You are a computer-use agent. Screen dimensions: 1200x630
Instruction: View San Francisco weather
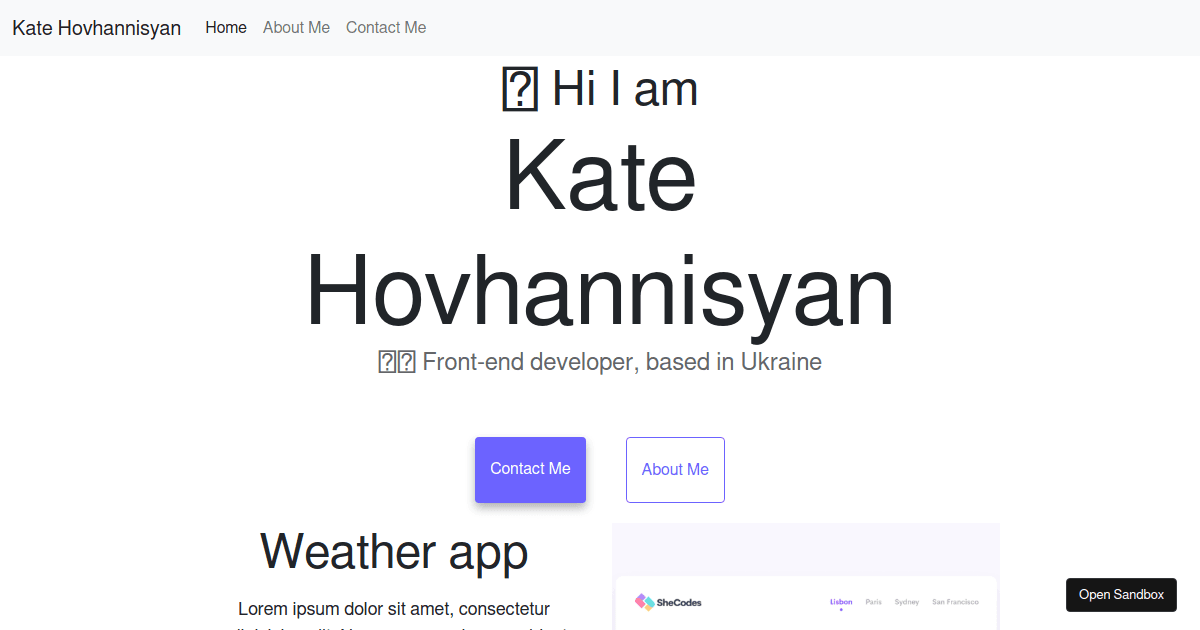(955, 602)
